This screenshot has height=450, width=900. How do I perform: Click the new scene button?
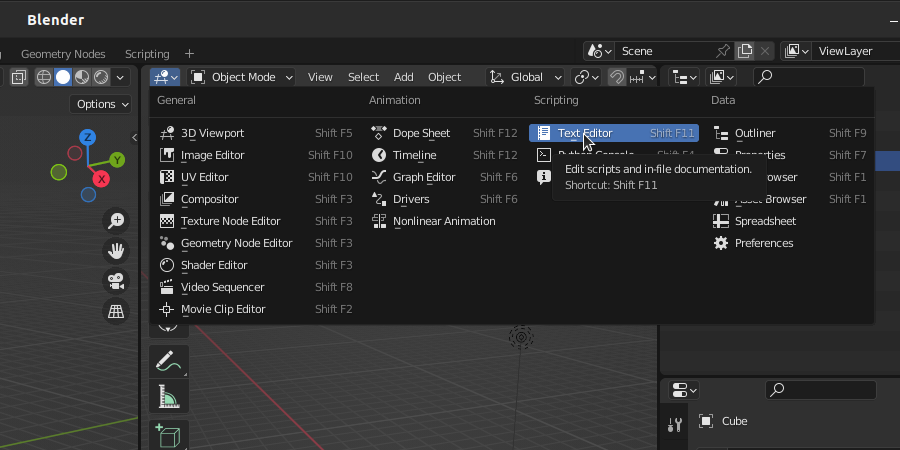pos(745,51)
